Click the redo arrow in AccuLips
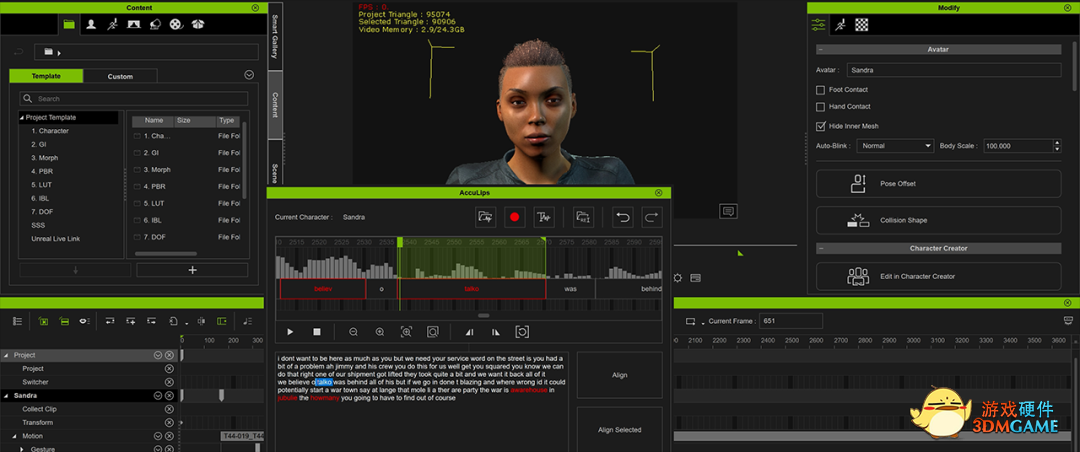Viewport: 1080px width, 452px height. (652, 217)
